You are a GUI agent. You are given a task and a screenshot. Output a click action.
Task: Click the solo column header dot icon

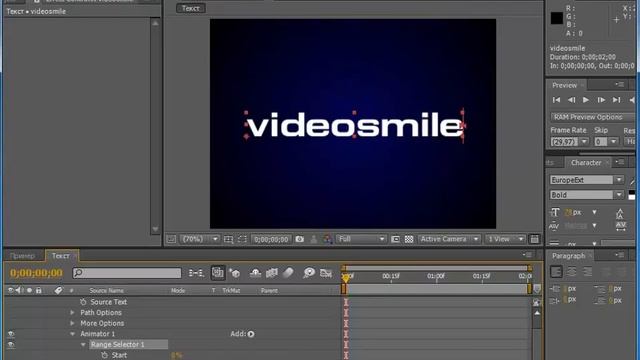tap(29, 290)
